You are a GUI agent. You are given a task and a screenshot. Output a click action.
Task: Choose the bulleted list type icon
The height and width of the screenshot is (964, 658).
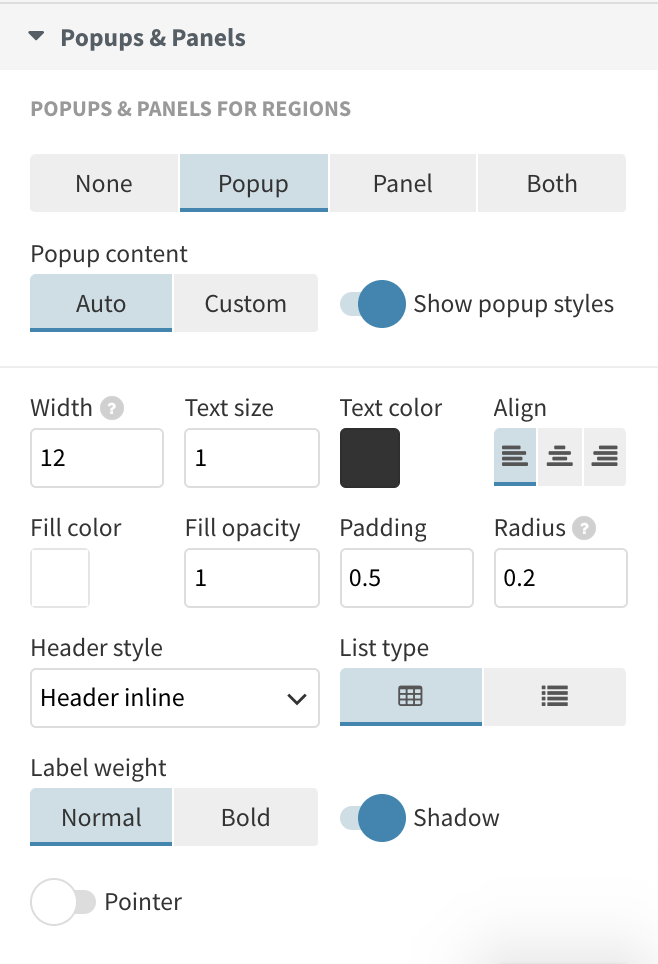(554, 696)
